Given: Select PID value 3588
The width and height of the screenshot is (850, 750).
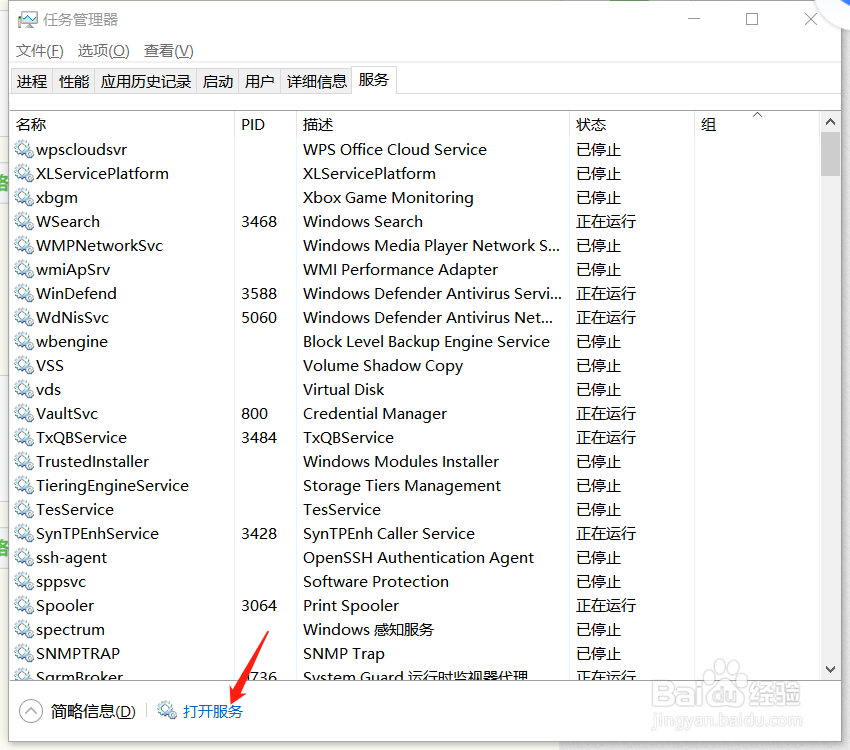Looking at the screenshot, I should (x=259, y=293).
